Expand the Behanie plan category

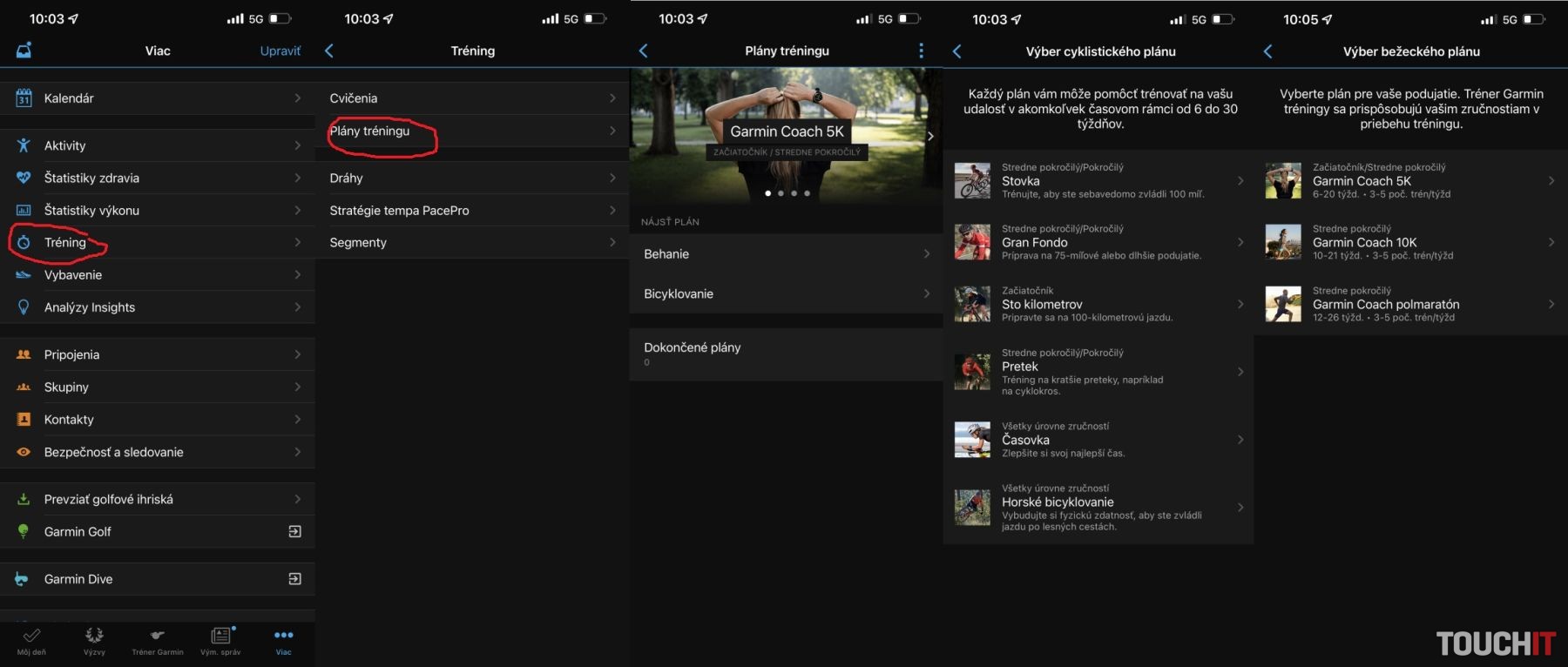pos(786,254)
